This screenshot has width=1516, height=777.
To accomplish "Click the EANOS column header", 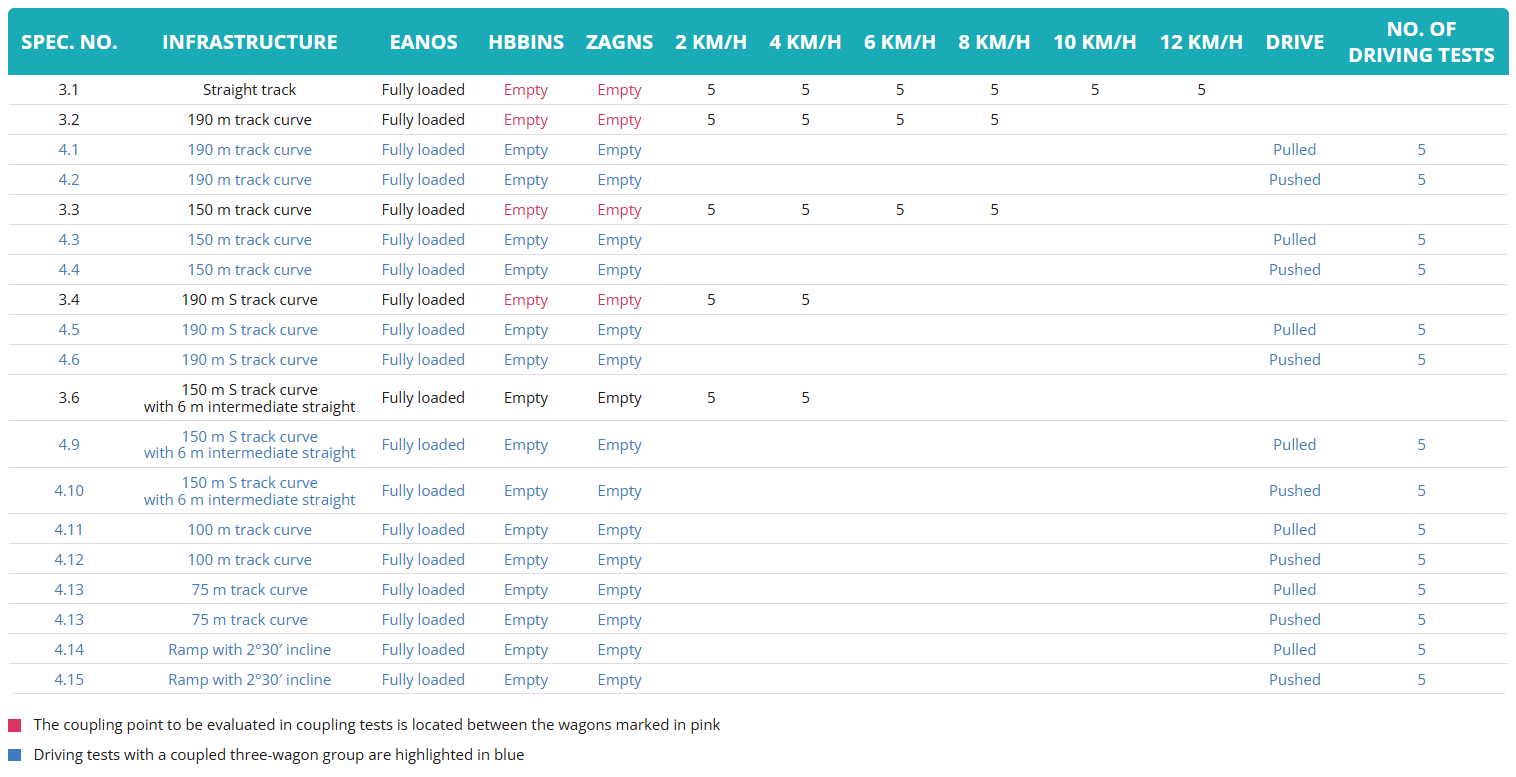I will (423, 42).
